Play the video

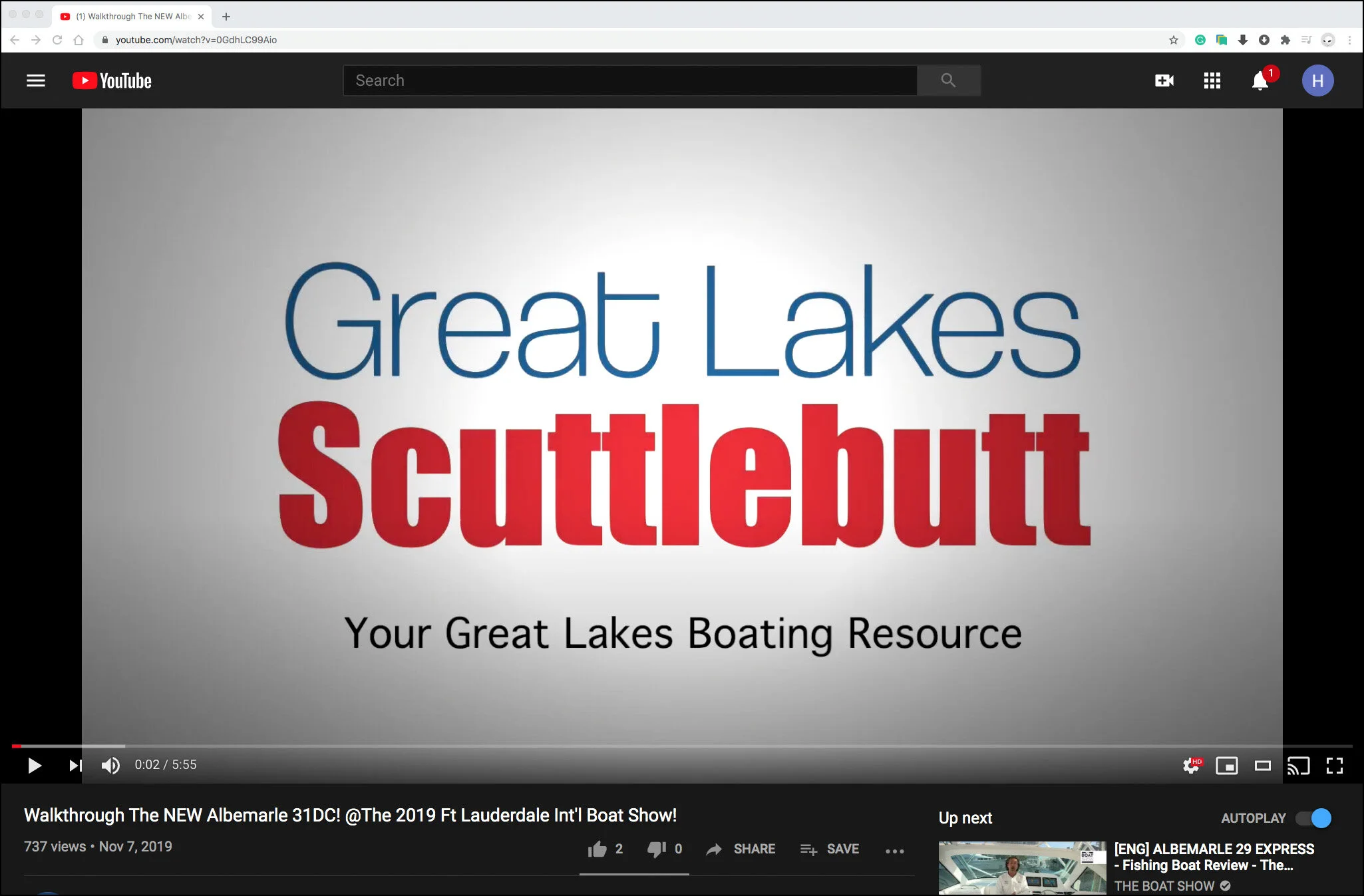[35, 765]
